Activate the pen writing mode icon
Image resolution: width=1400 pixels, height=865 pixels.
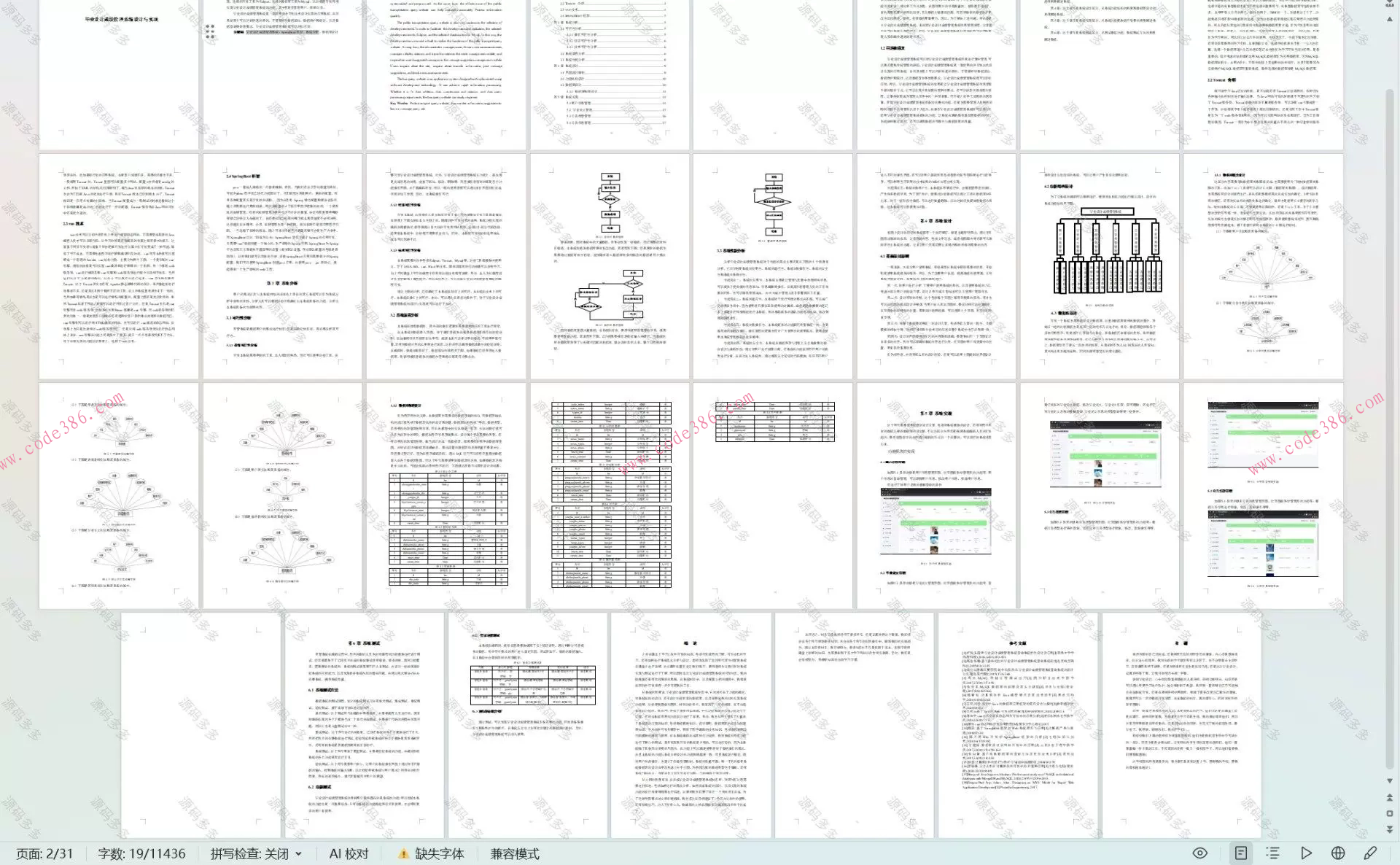click(1370, 853)
